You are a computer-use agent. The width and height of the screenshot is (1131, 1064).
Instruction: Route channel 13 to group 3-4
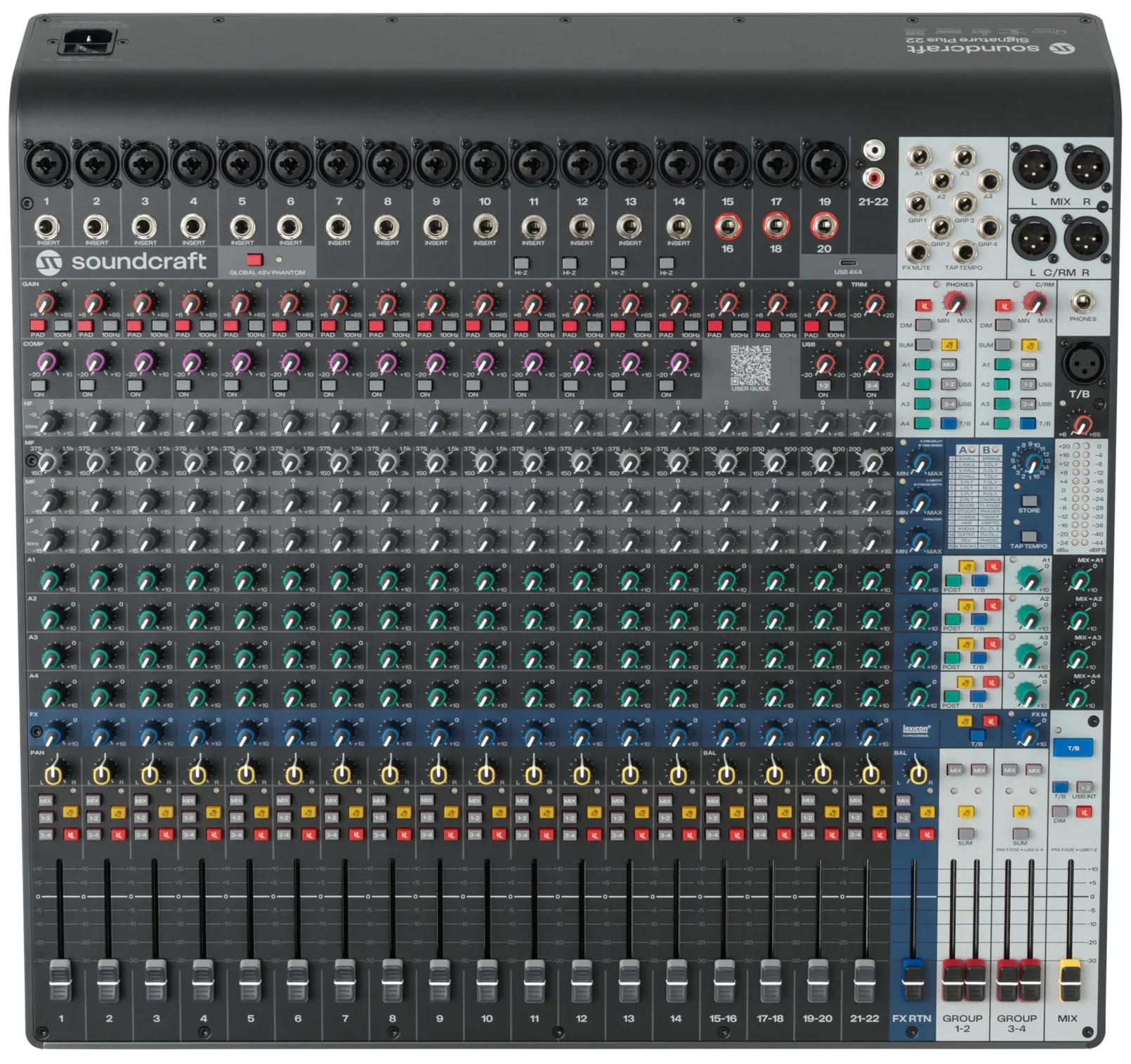617,835
